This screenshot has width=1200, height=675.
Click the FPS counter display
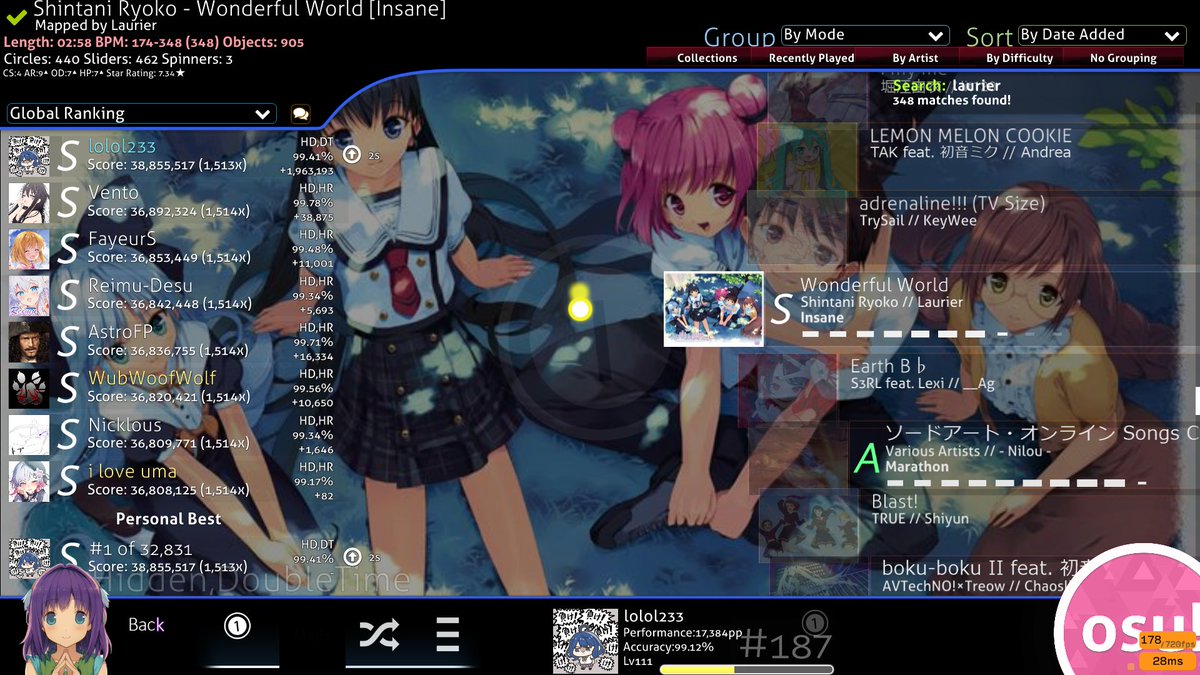[x=1166, y=640]
